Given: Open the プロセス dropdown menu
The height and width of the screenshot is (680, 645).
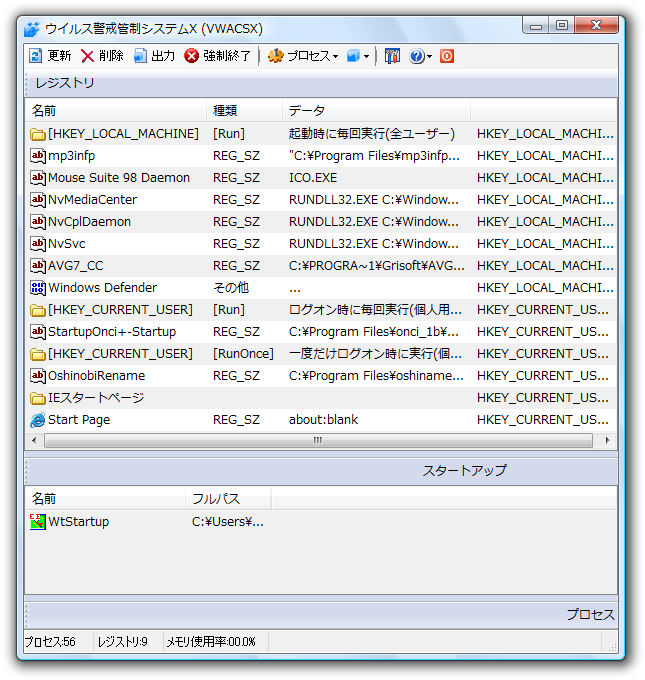Looking at the screenshot, I should [x=302, y=56].
